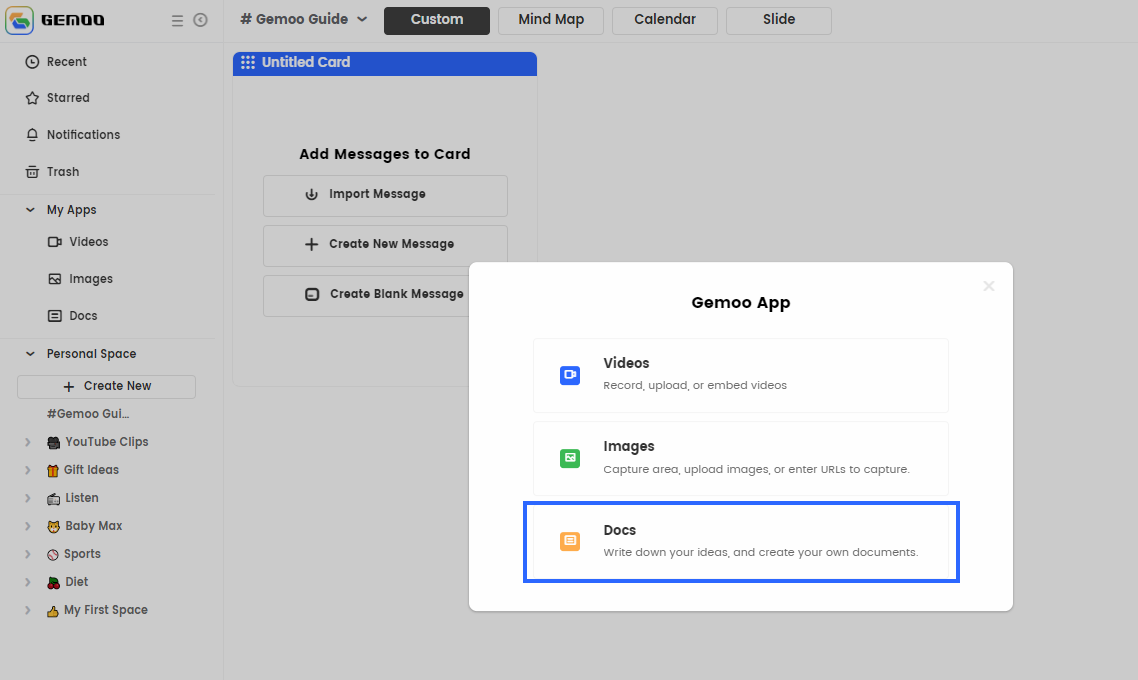Viewport: 1138px width, 680px height.
Task: Click the Recent clock icon
Action: (x=32, y=62)
